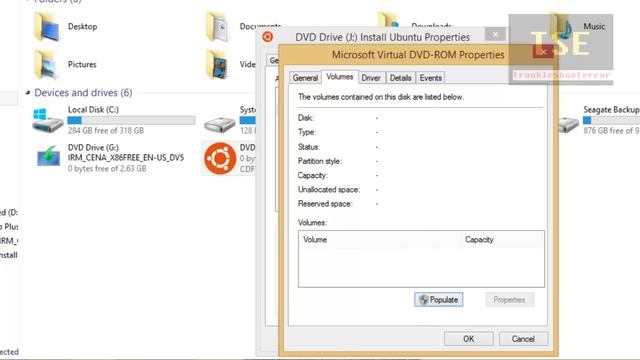Collapse the Devices and drives group
The width and height of the screenshot is (640, 360).
[x=28, y=93]
